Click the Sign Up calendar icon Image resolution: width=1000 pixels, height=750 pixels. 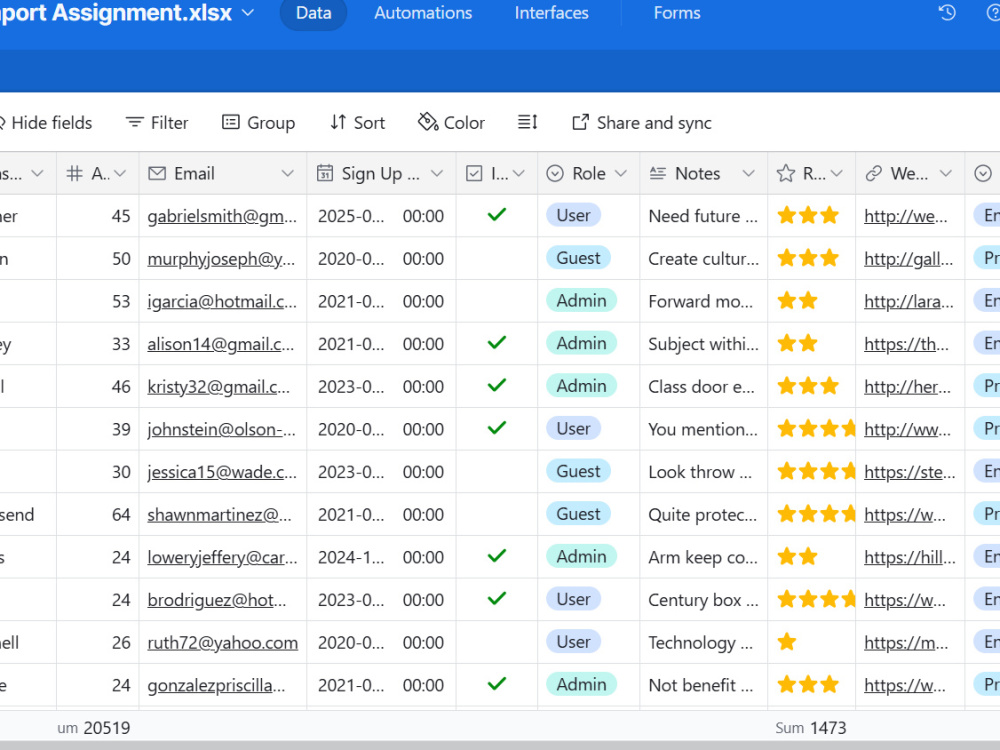(325, 173)
